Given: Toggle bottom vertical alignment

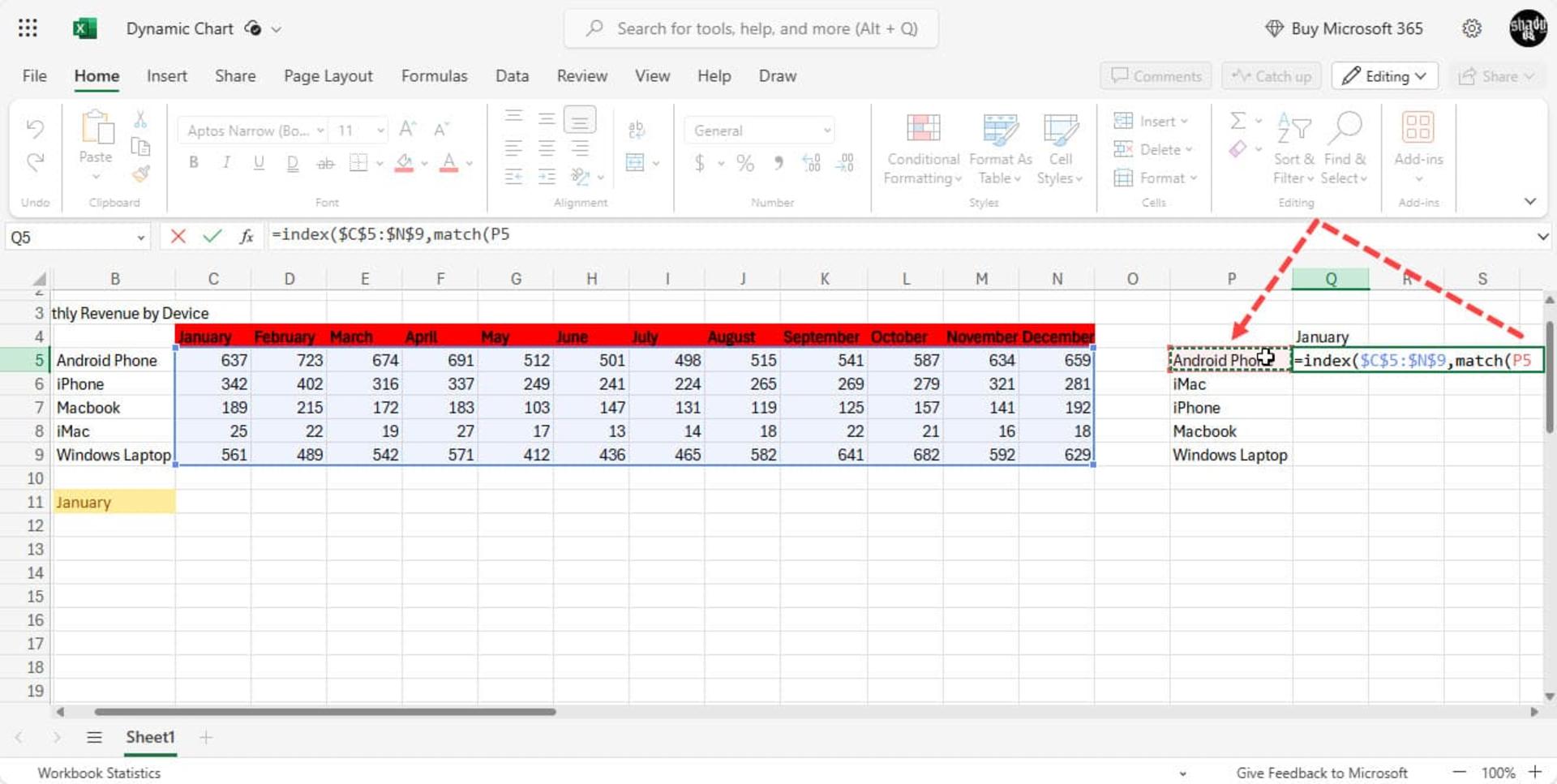Looking at the screenshot, I should coord(580,120).
